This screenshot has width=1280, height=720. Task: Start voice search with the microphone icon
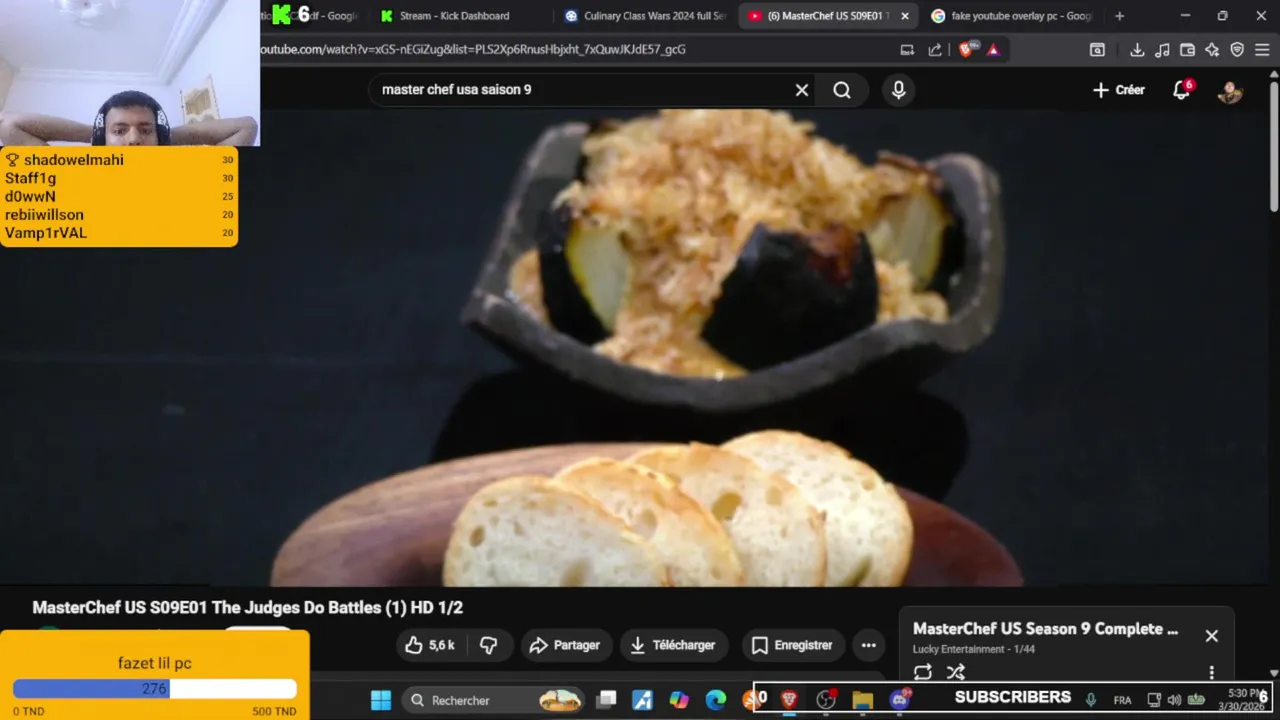coord(898,90)
